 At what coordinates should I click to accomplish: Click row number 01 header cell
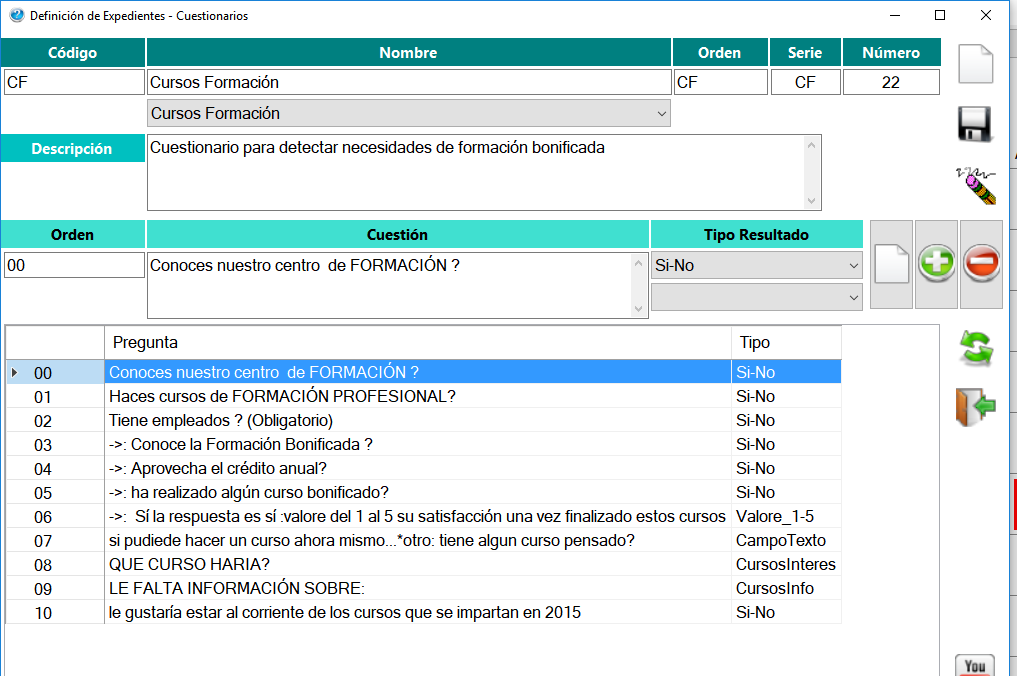click(x=55, y=396)
